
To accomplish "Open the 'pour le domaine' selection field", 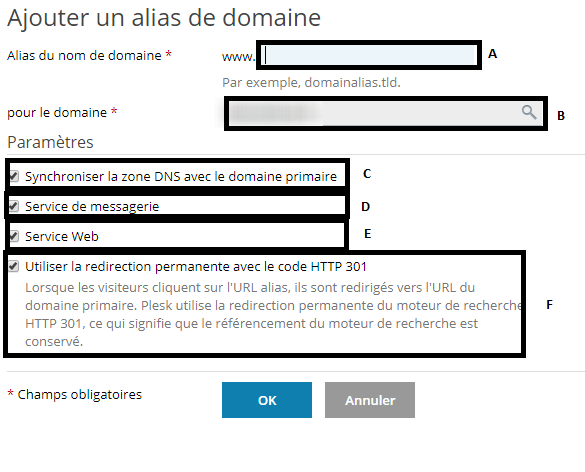I will [386, 113].
